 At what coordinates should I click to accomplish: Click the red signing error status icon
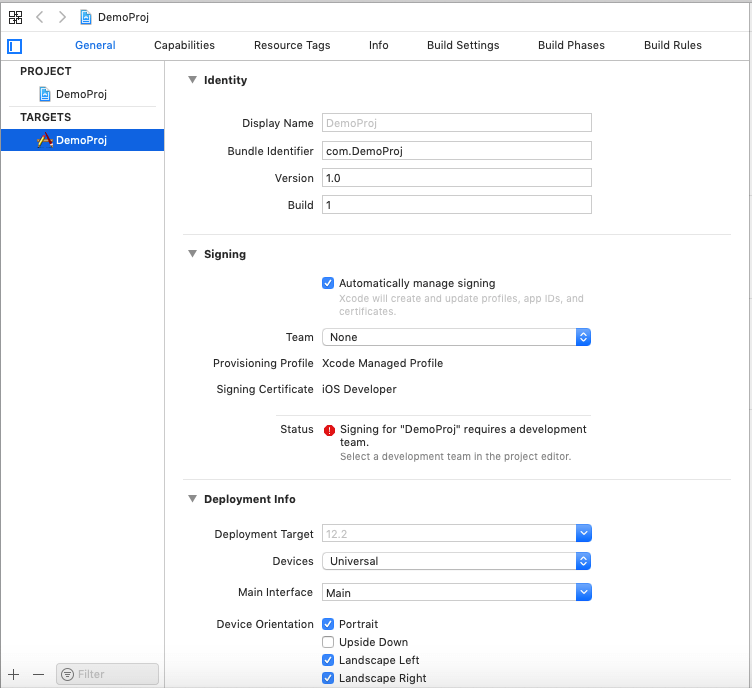click(x=329, y=430)
